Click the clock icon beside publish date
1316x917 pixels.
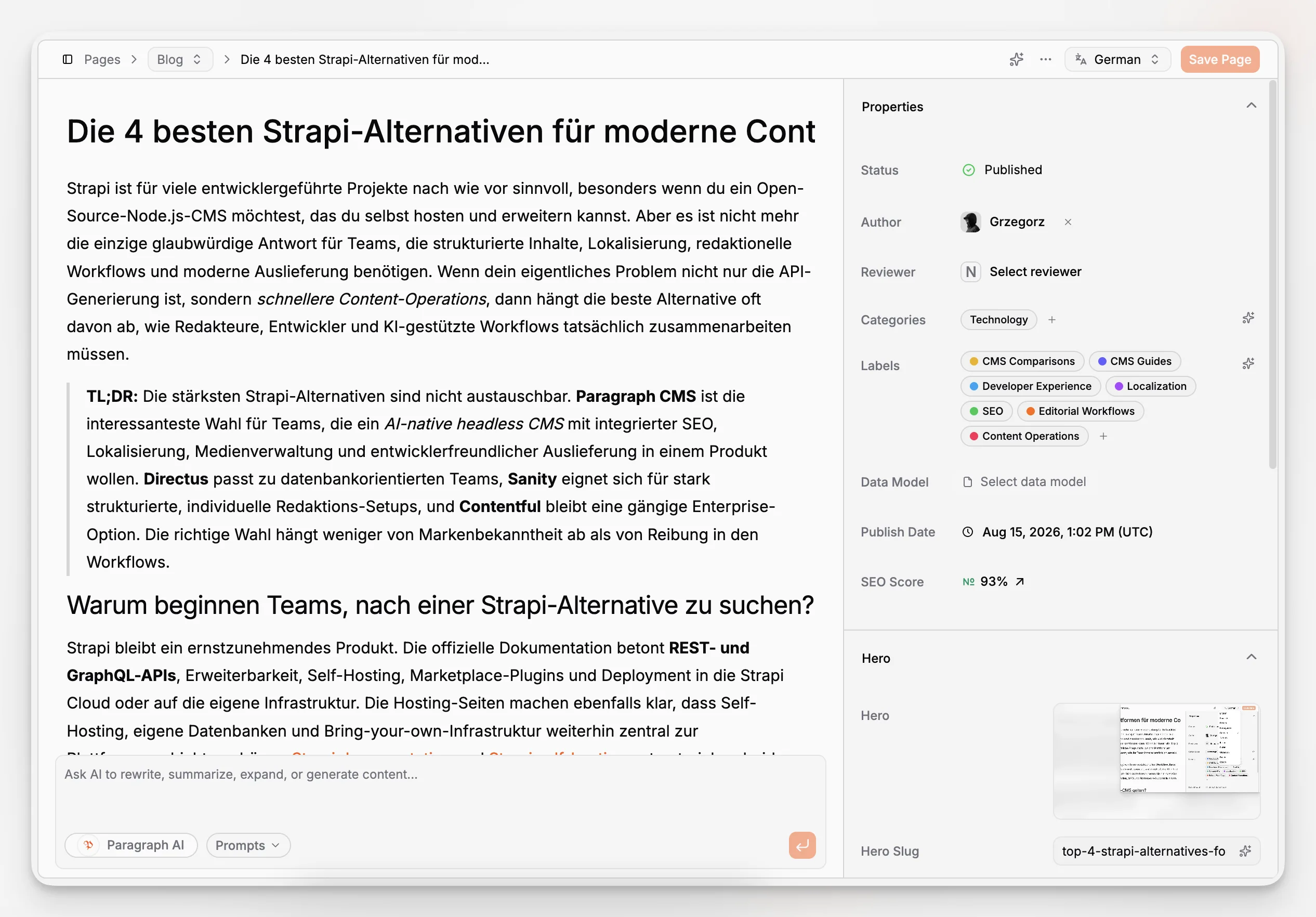click(968, 532)
